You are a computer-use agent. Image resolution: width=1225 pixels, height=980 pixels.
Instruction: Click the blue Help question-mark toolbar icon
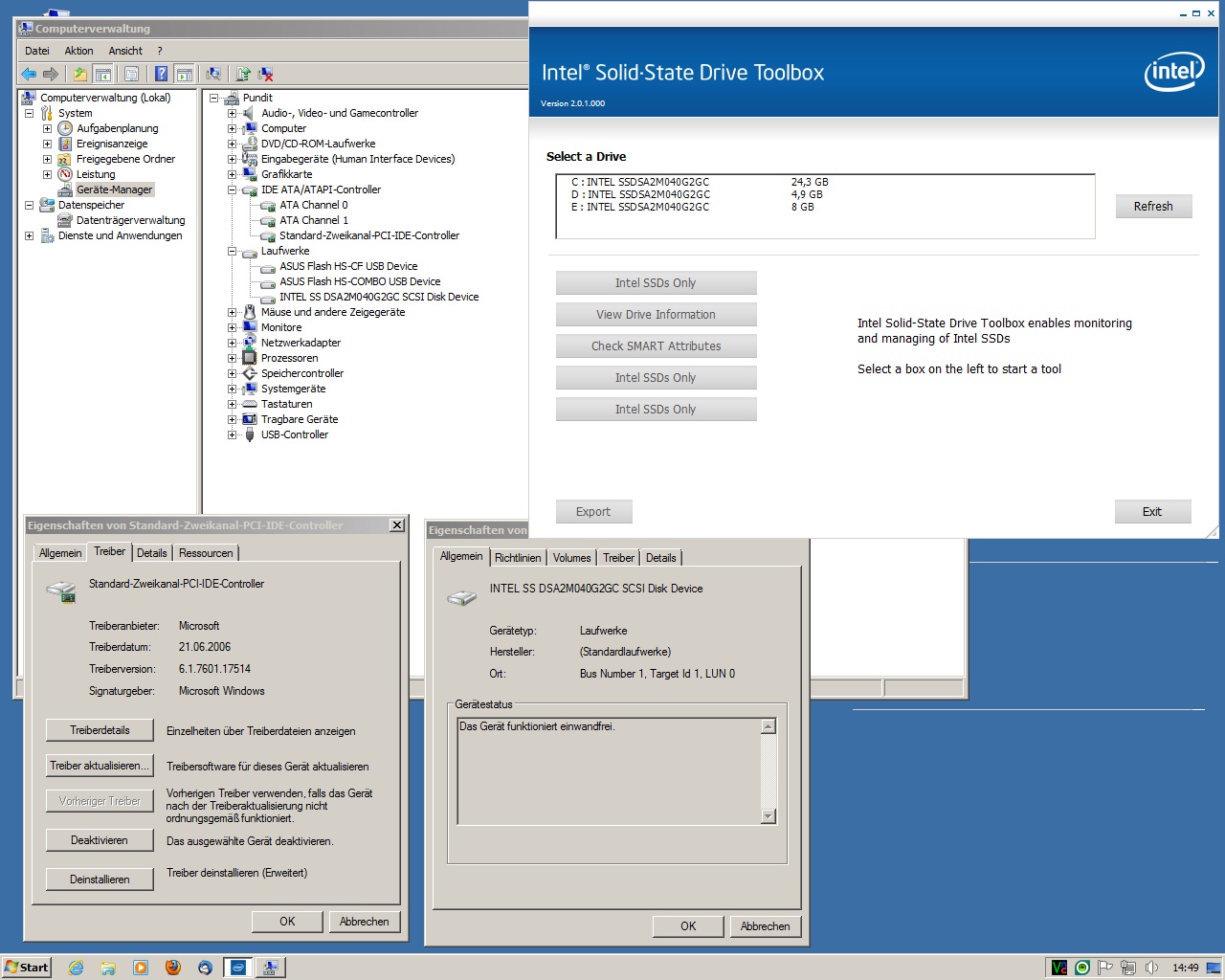coord(161,74)
